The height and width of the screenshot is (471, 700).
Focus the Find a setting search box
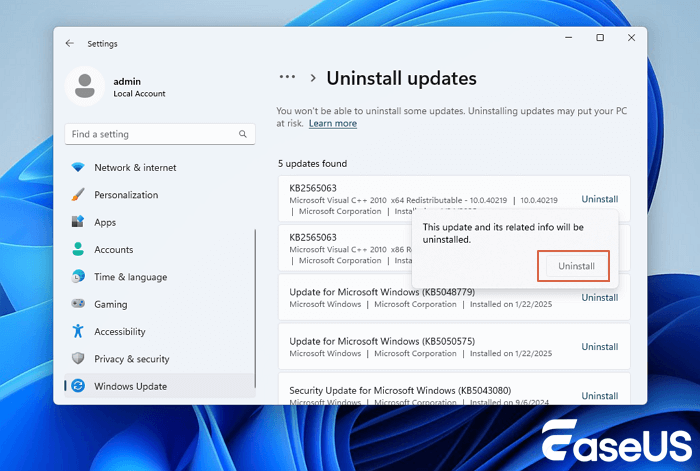160,134
